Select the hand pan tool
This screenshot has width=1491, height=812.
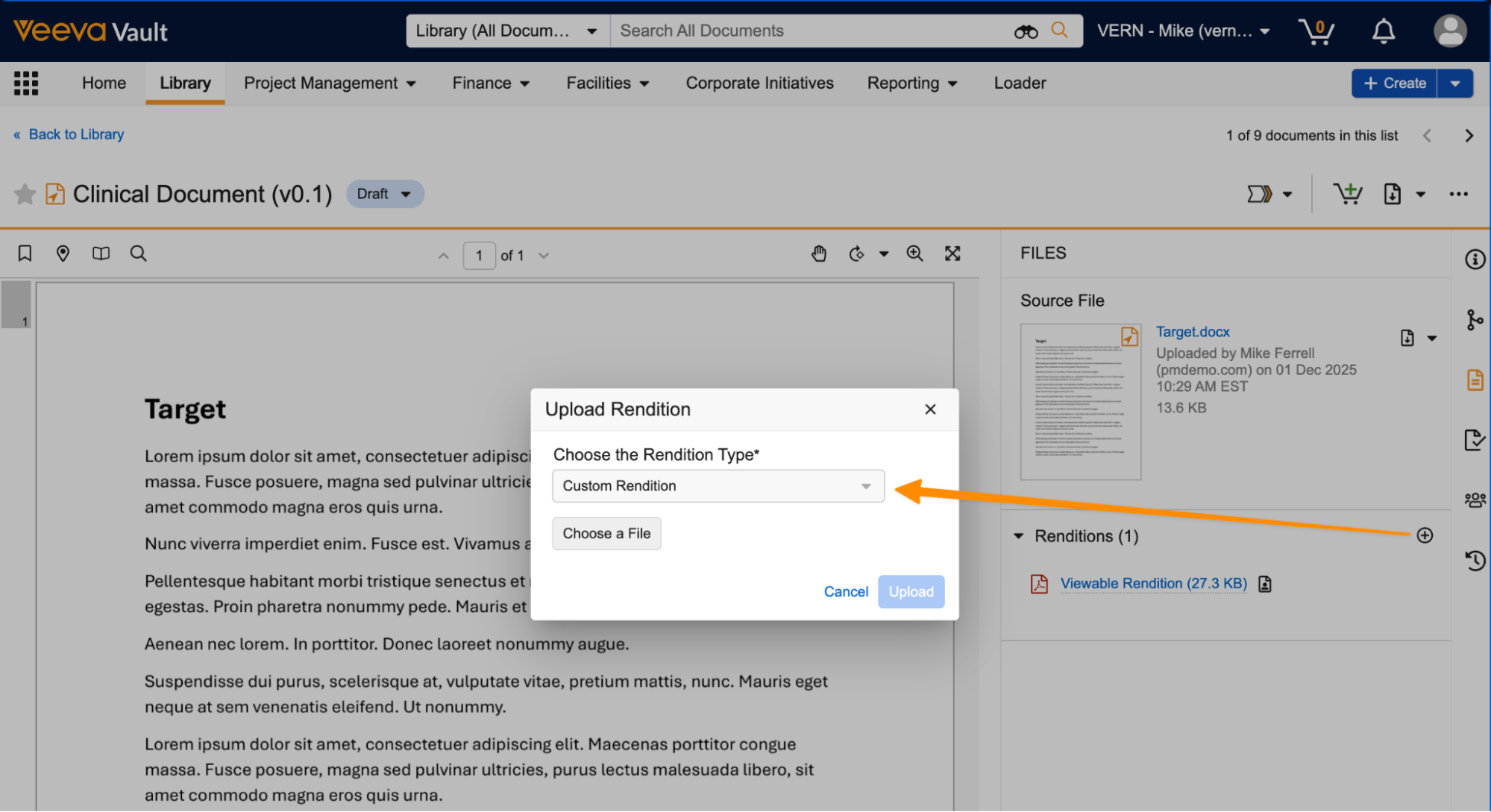tap(819, 254)
